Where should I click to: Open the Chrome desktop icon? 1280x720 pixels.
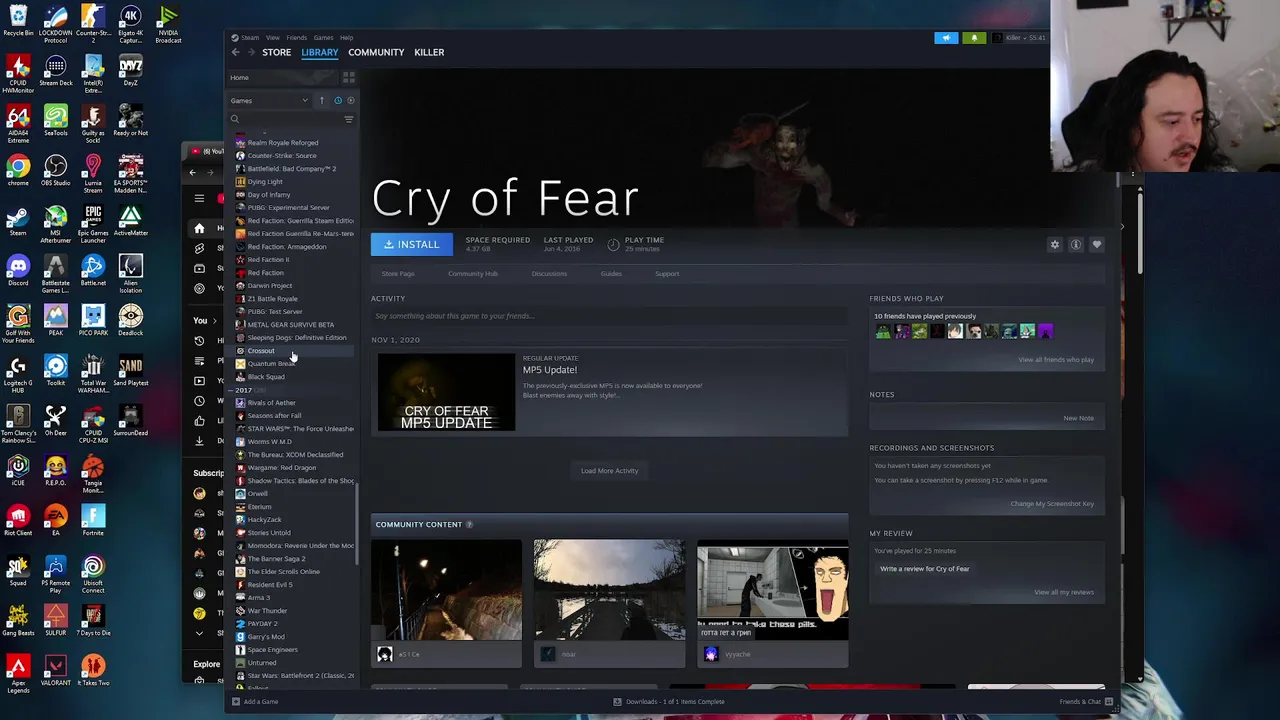pyautogui.click(x=18, y=170)
